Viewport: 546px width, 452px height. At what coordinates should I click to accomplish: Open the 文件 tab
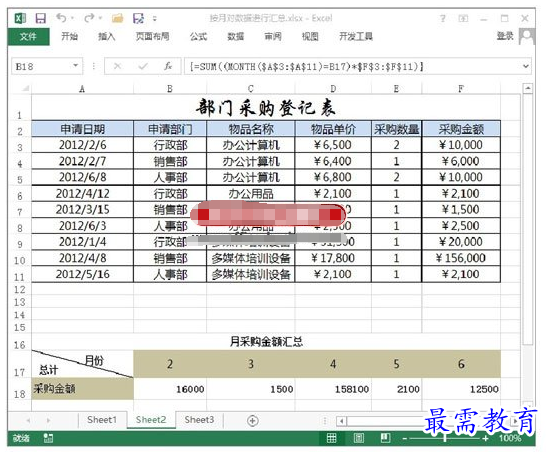tap(28, 37)
